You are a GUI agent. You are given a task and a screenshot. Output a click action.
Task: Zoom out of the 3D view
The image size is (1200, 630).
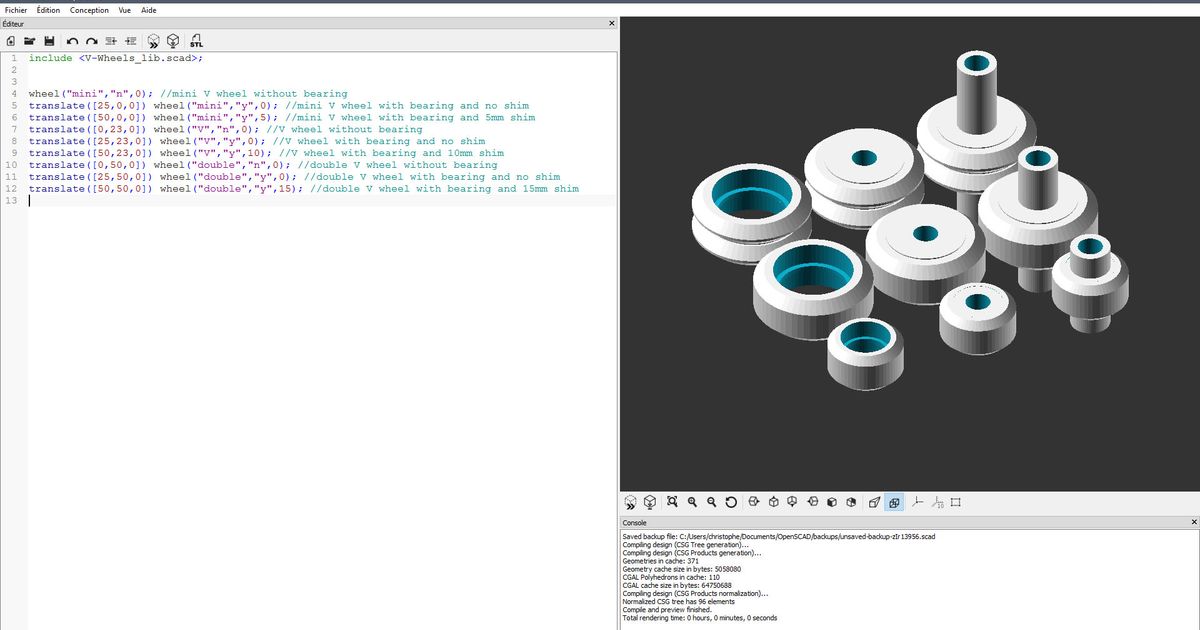pos(712,502)
